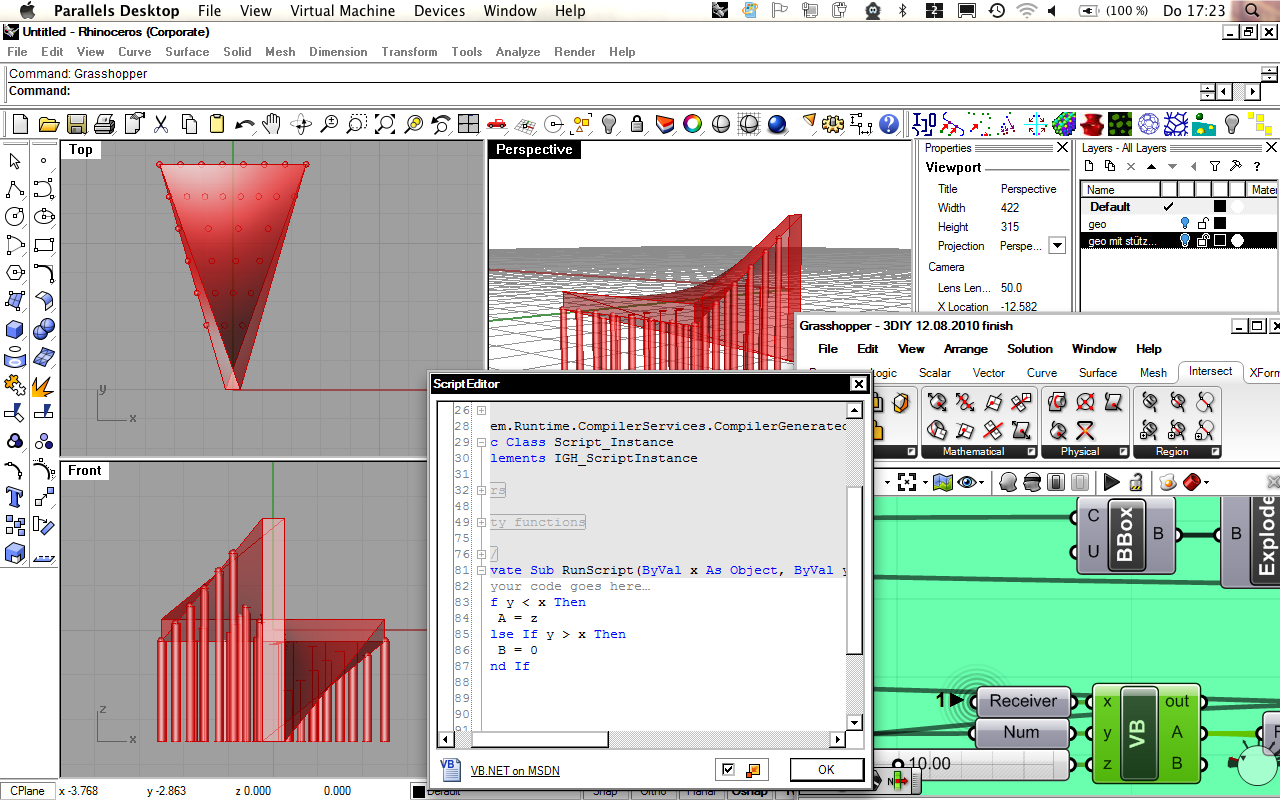Open the Grasshopper Solution menu
The height and width of the screenshot is (800, 1280).
[x=1030, y=349]
